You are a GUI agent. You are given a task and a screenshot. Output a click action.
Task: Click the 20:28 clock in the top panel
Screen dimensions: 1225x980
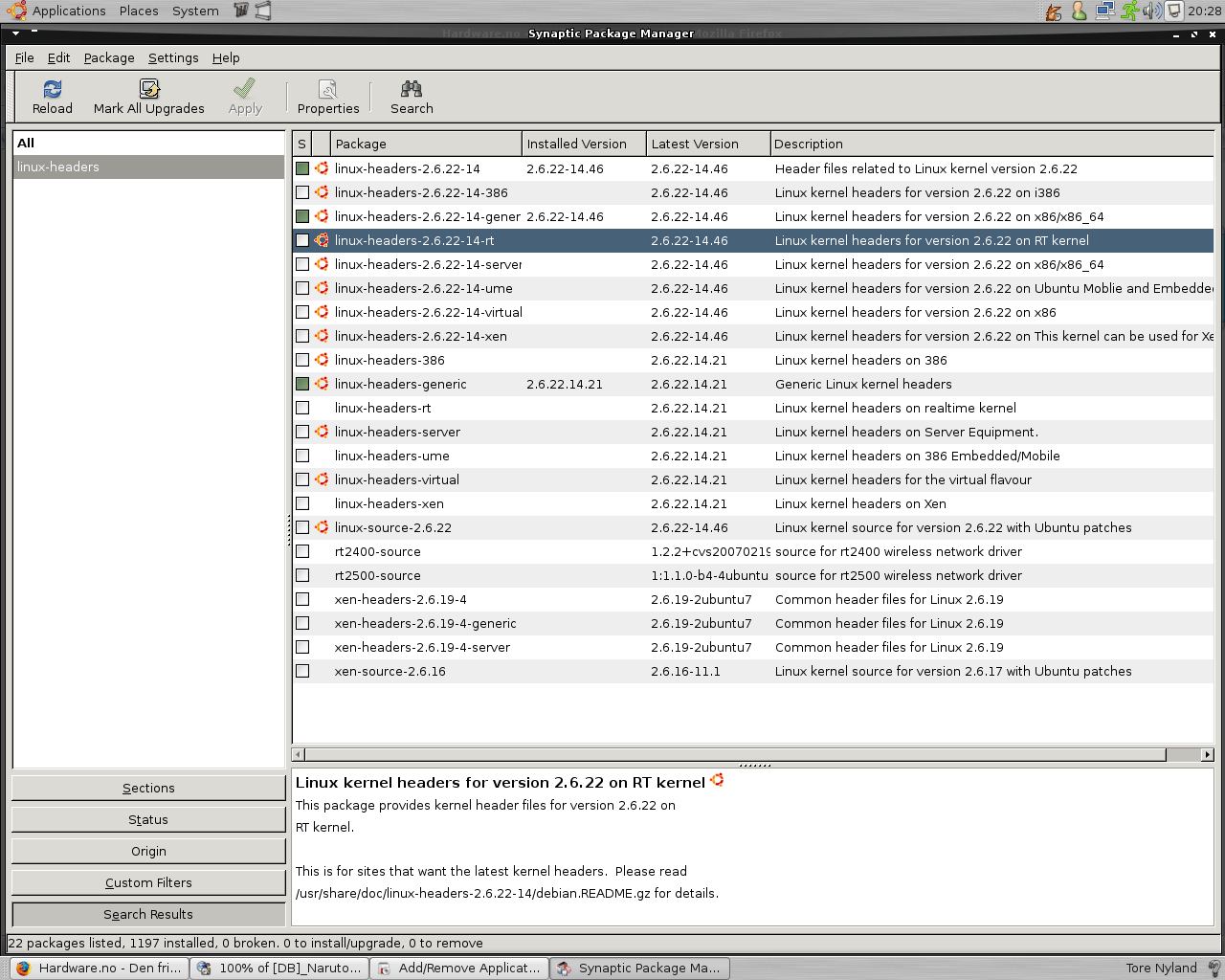point(1204,11)
